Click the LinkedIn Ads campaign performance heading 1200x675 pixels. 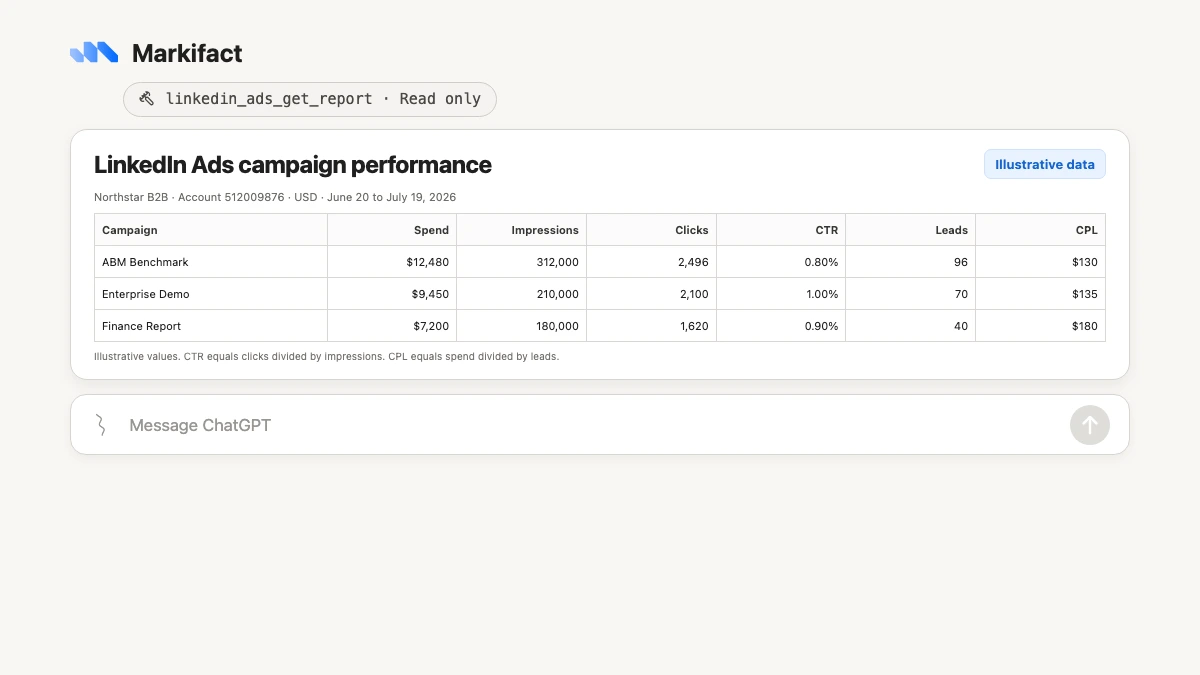pyautogui.click(x=293, y=165)
